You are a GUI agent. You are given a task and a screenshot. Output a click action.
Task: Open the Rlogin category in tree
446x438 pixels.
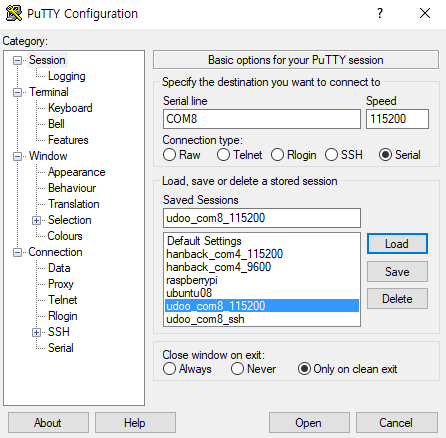[63, 316]
